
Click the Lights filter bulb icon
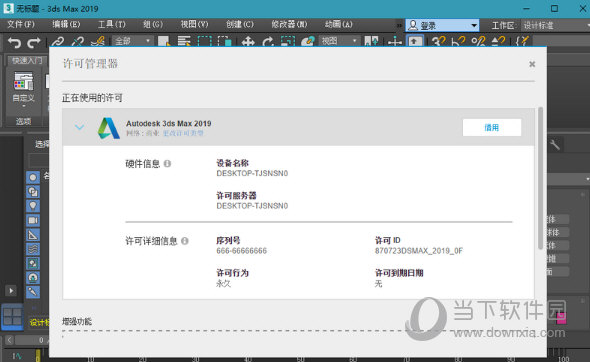pos(33,206)
